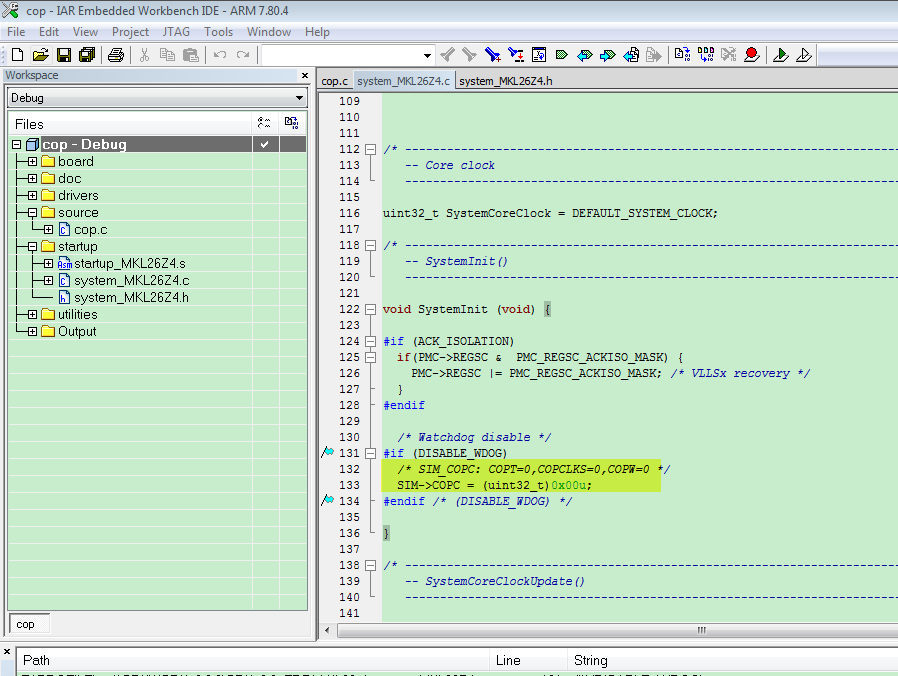This screenshot has height=676, width=898.
Task: Expand the cop.c file node
Action: click(48, 230)
